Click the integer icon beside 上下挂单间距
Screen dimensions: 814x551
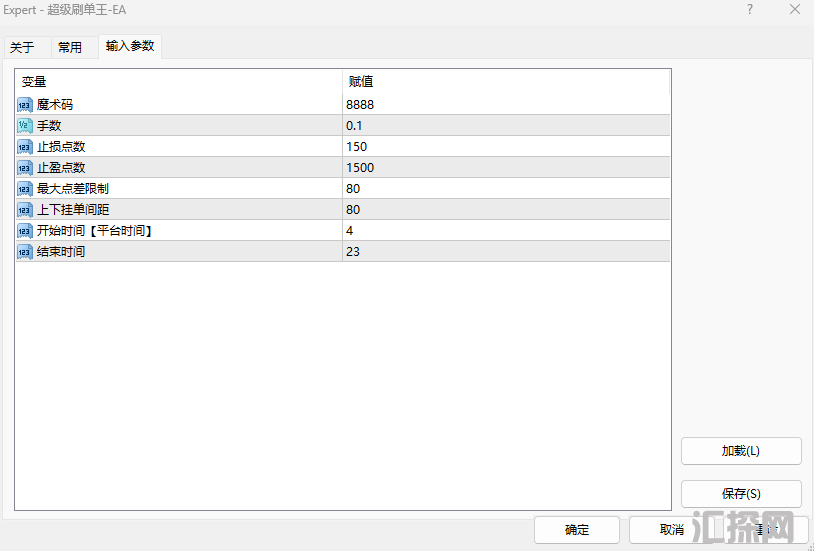pos(25,209)
